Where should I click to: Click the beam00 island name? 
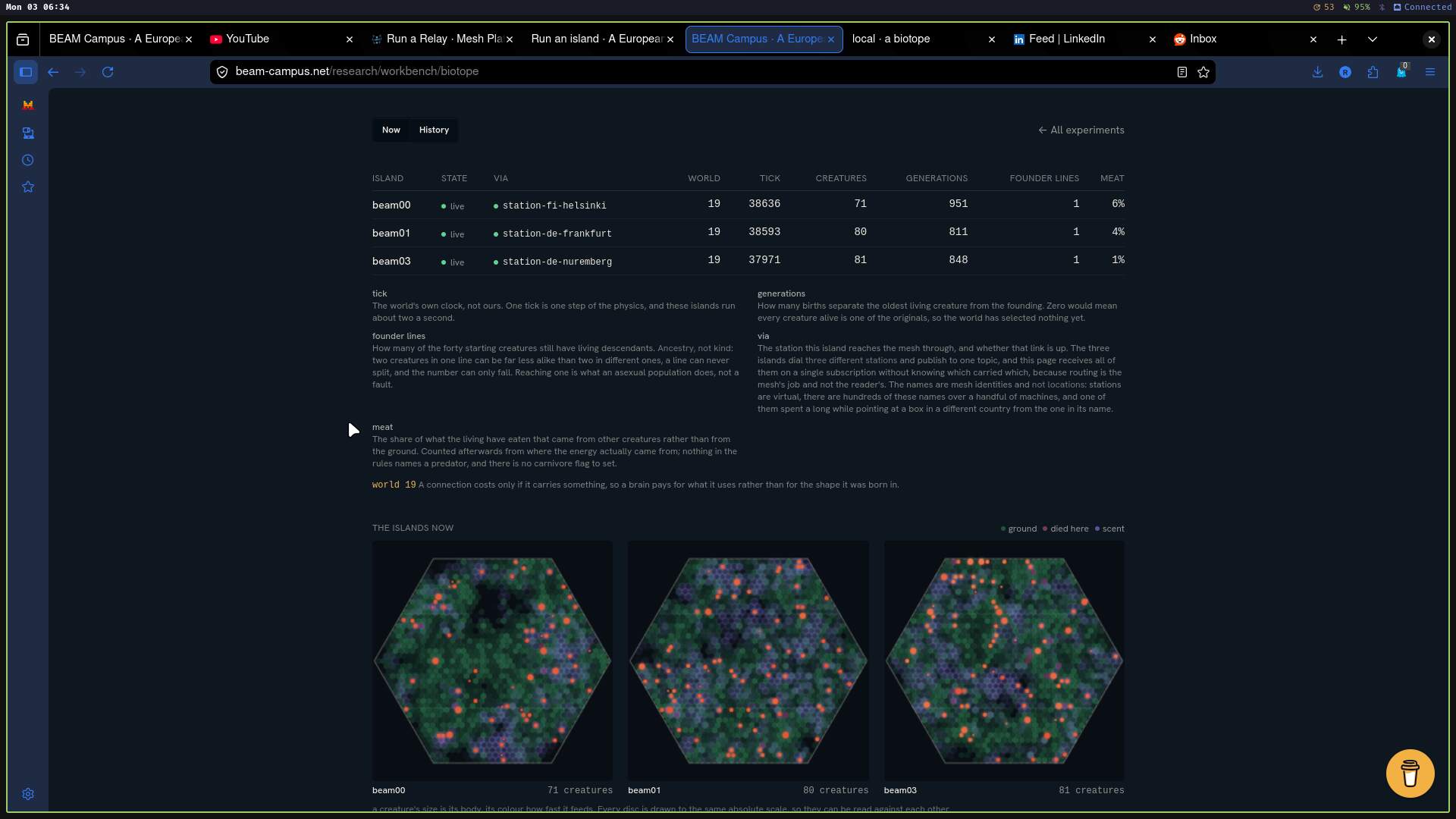[391, 206]
